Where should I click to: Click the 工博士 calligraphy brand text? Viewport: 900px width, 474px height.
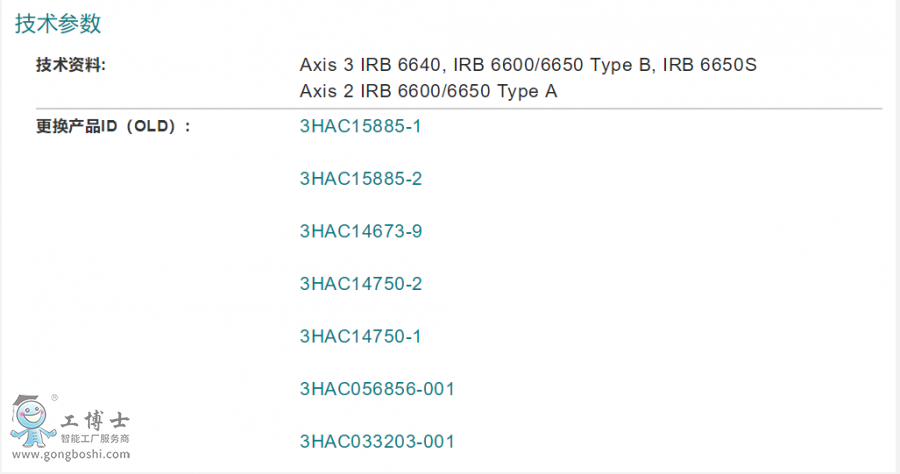pos(95,420)
